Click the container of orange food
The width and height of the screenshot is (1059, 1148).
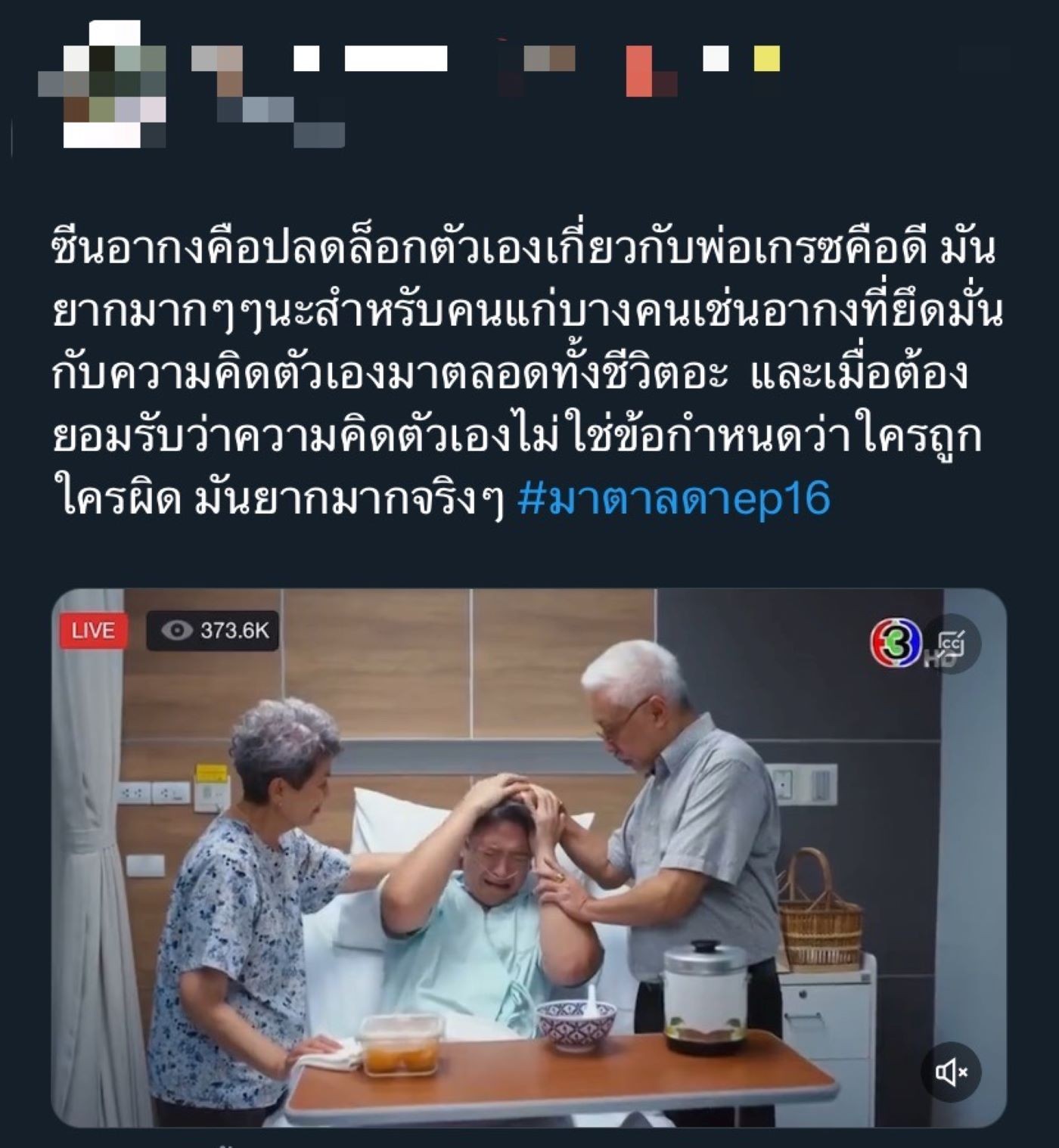402,1045
